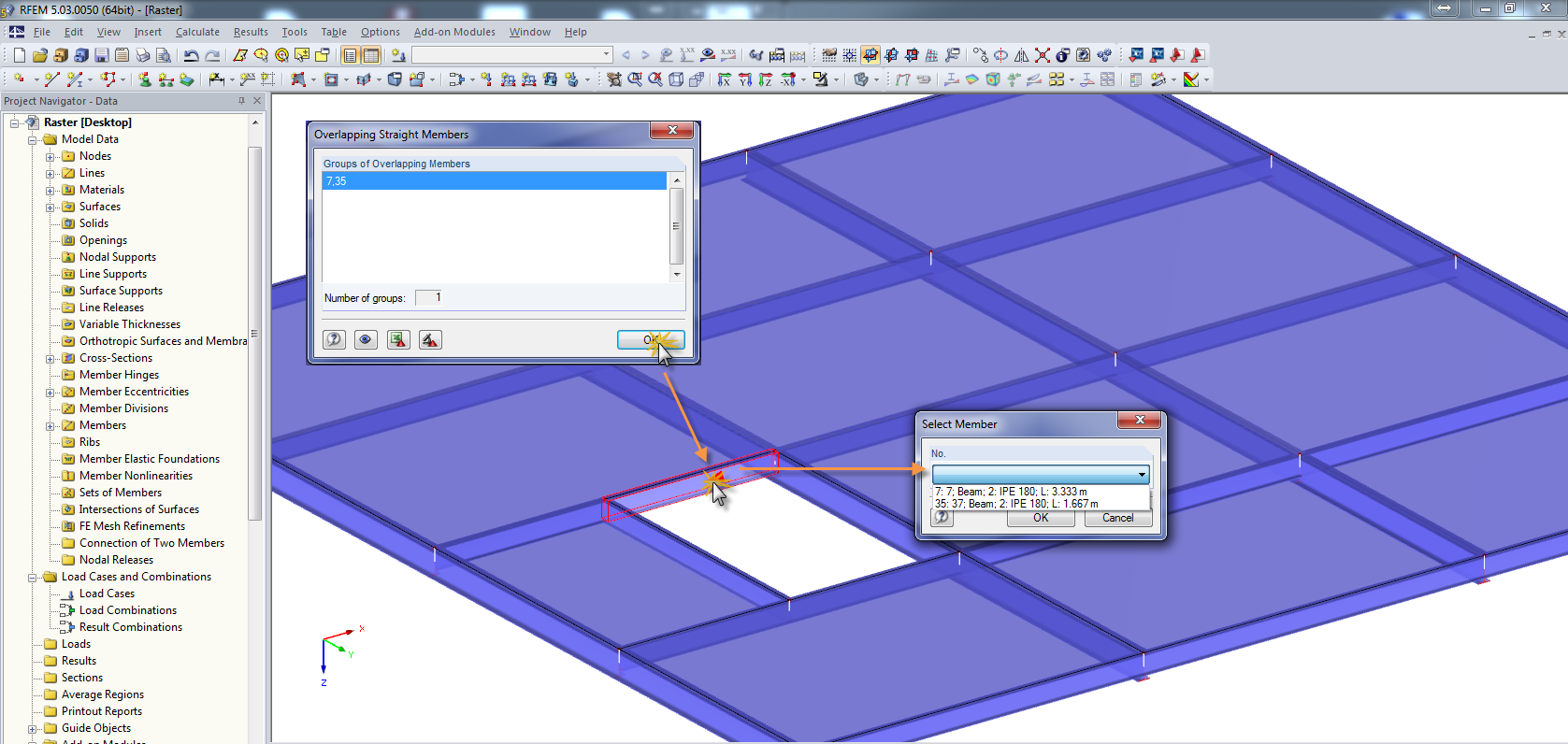
Task: Select the New Solid tool
Action: click(x=395, y=79)
